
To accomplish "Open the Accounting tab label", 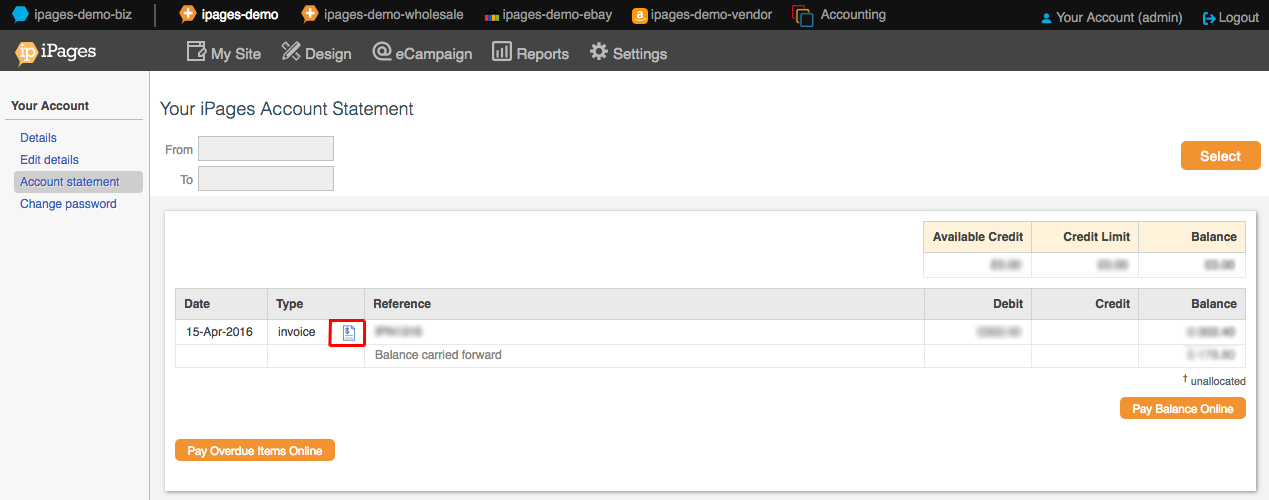I will coord(853,15).
